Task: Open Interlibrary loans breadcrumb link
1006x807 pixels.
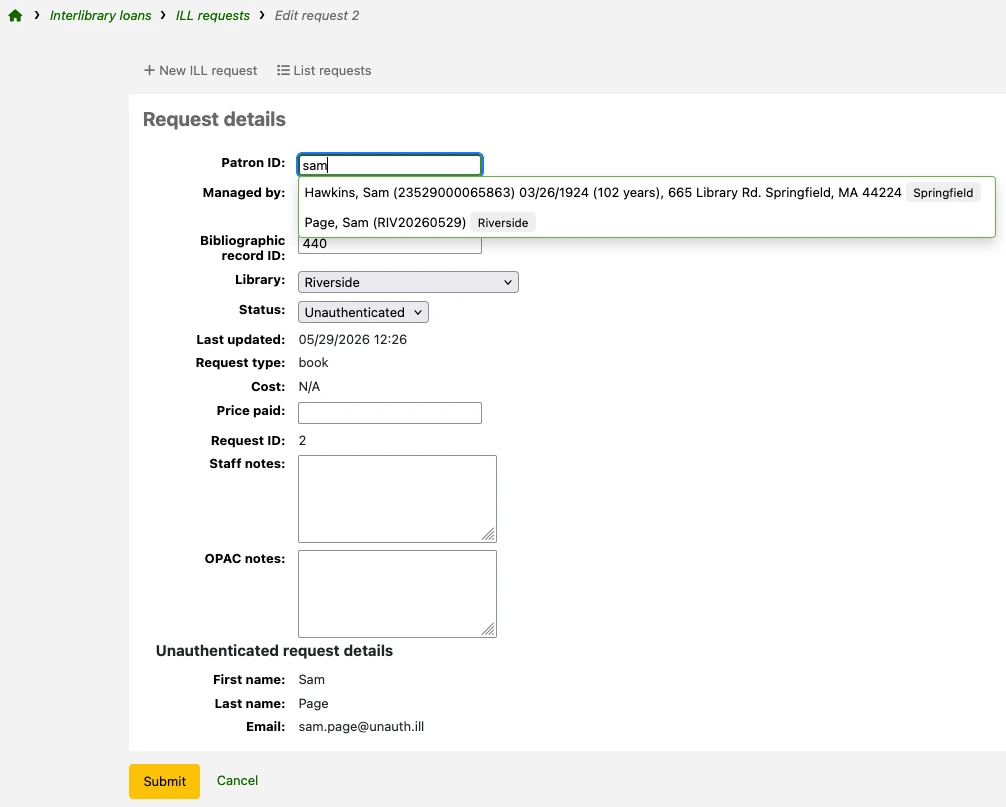Action: tap(101, 15)
